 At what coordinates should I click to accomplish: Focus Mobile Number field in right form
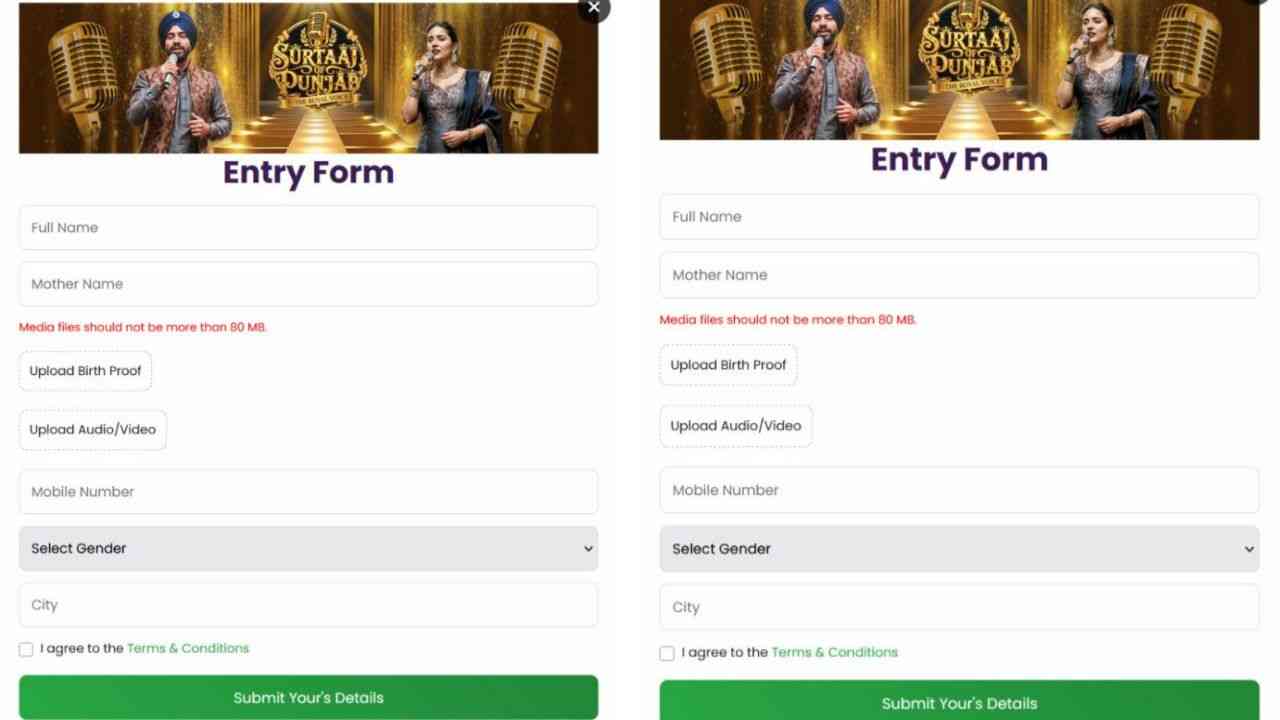pos(959,490)
